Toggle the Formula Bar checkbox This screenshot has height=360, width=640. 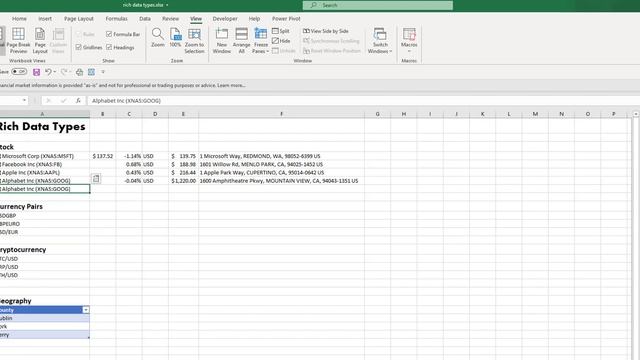tap(109, 34)
